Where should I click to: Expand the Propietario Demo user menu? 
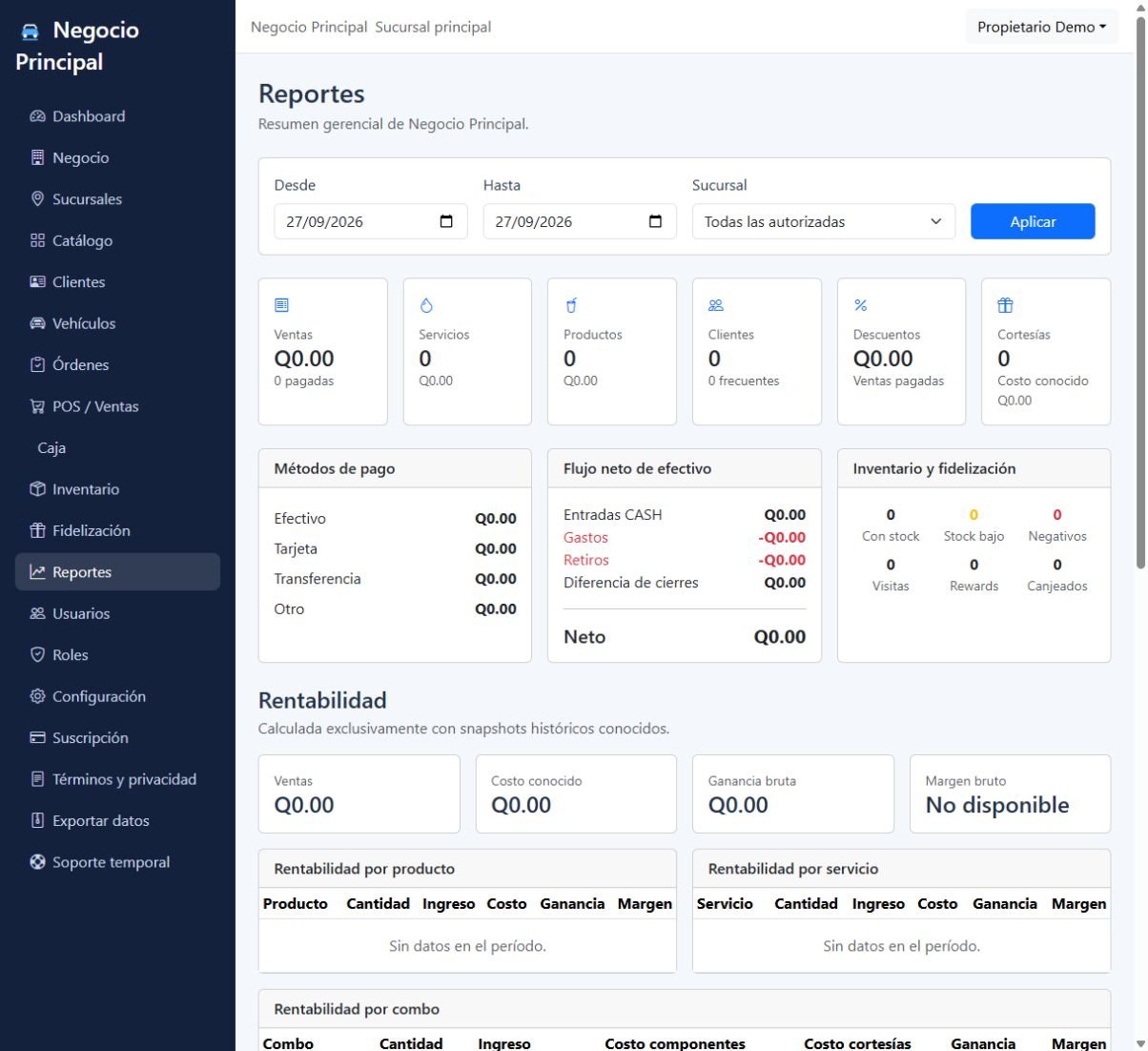pos(1042,27)
